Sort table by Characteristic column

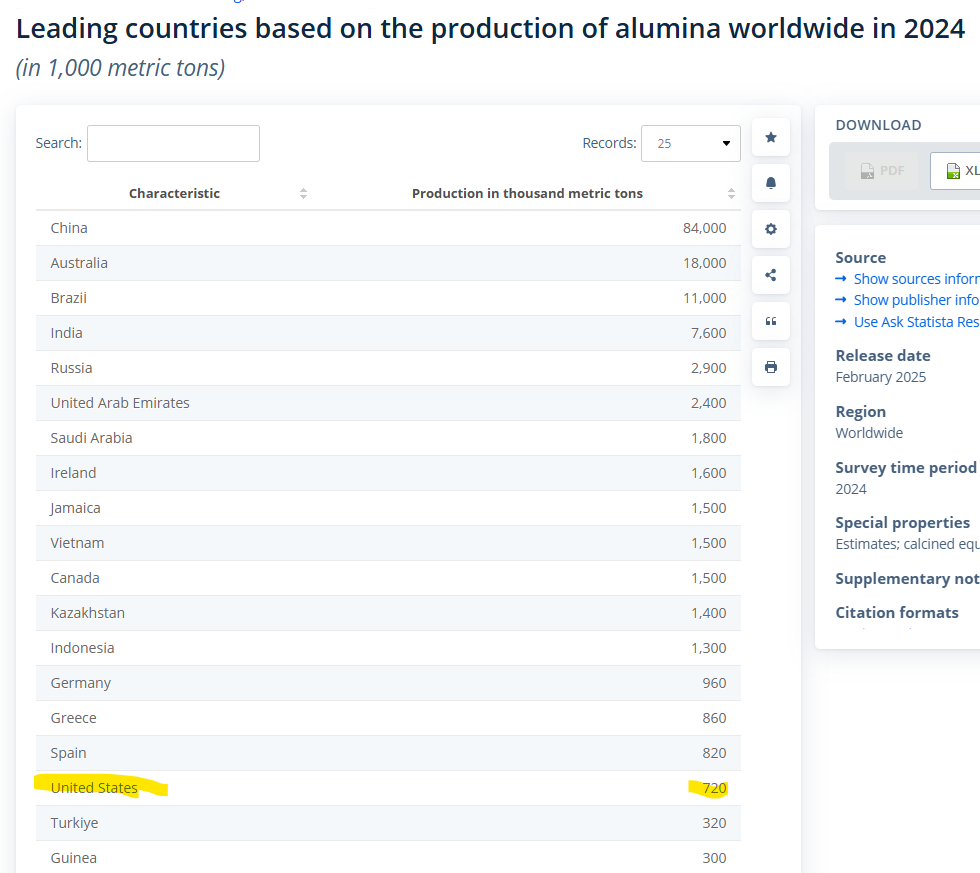175,193
